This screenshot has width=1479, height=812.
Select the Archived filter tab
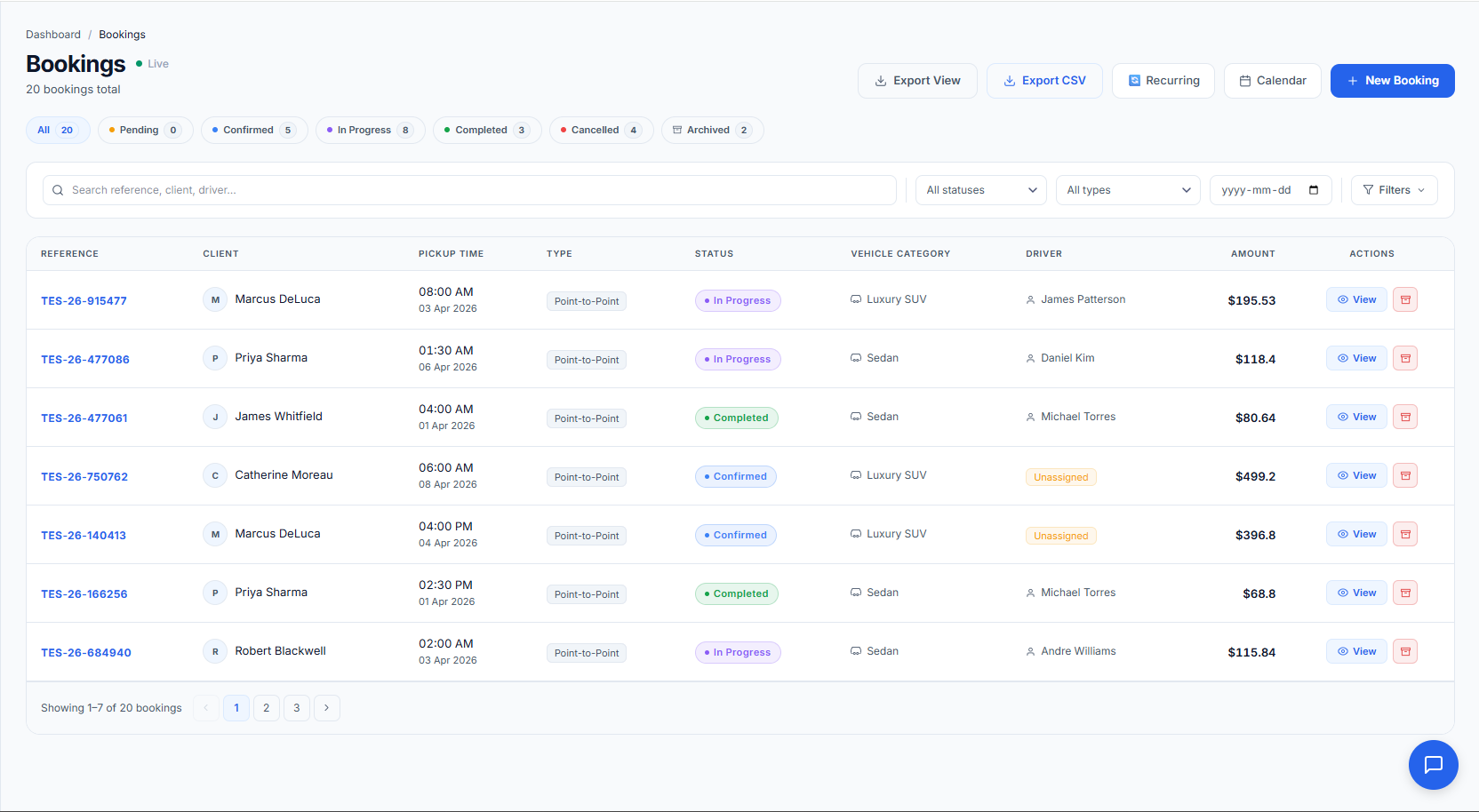tap(712, 130)
